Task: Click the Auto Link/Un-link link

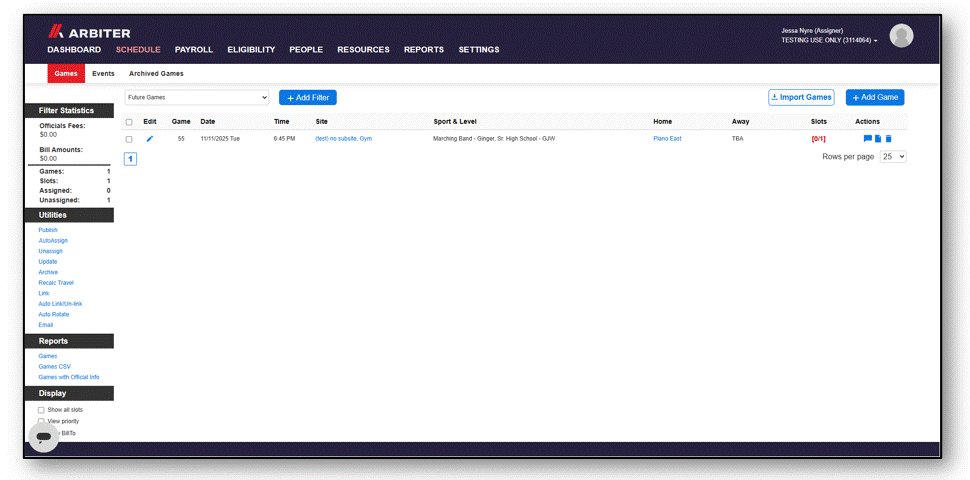Action: tap(60, 304)
